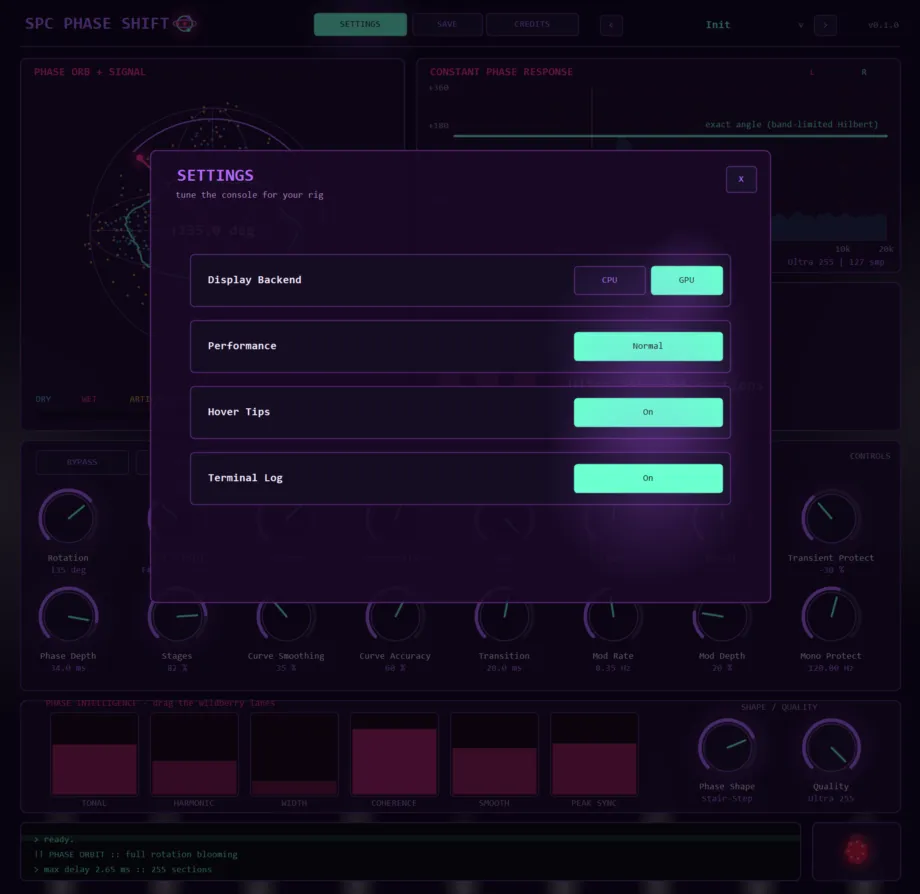
Task: Click the COHERENCE intelligence lane
Action: [394, 754]
